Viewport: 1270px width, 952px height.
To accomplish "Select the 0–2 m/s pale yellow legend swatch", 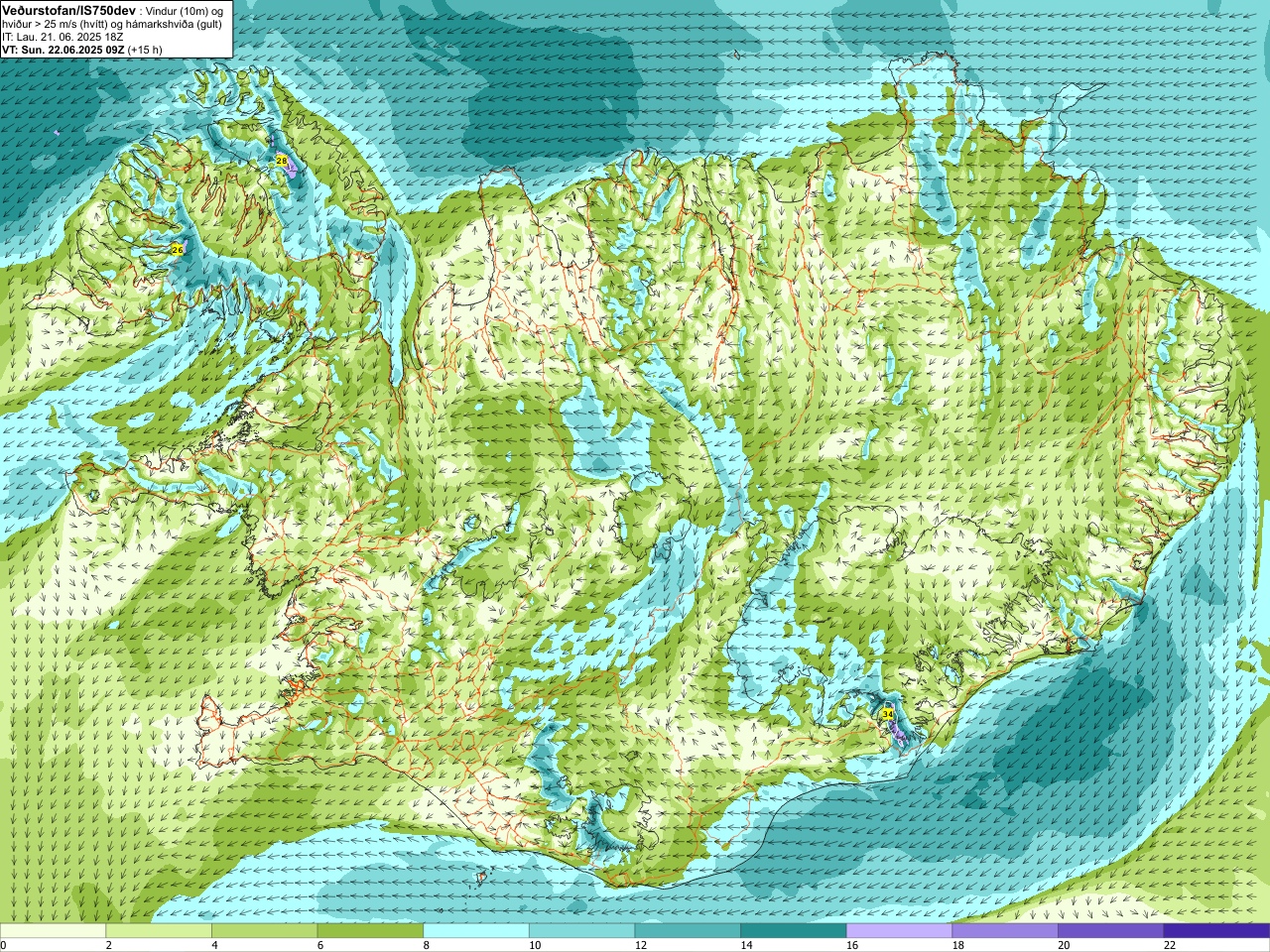I will coord(53,931).
